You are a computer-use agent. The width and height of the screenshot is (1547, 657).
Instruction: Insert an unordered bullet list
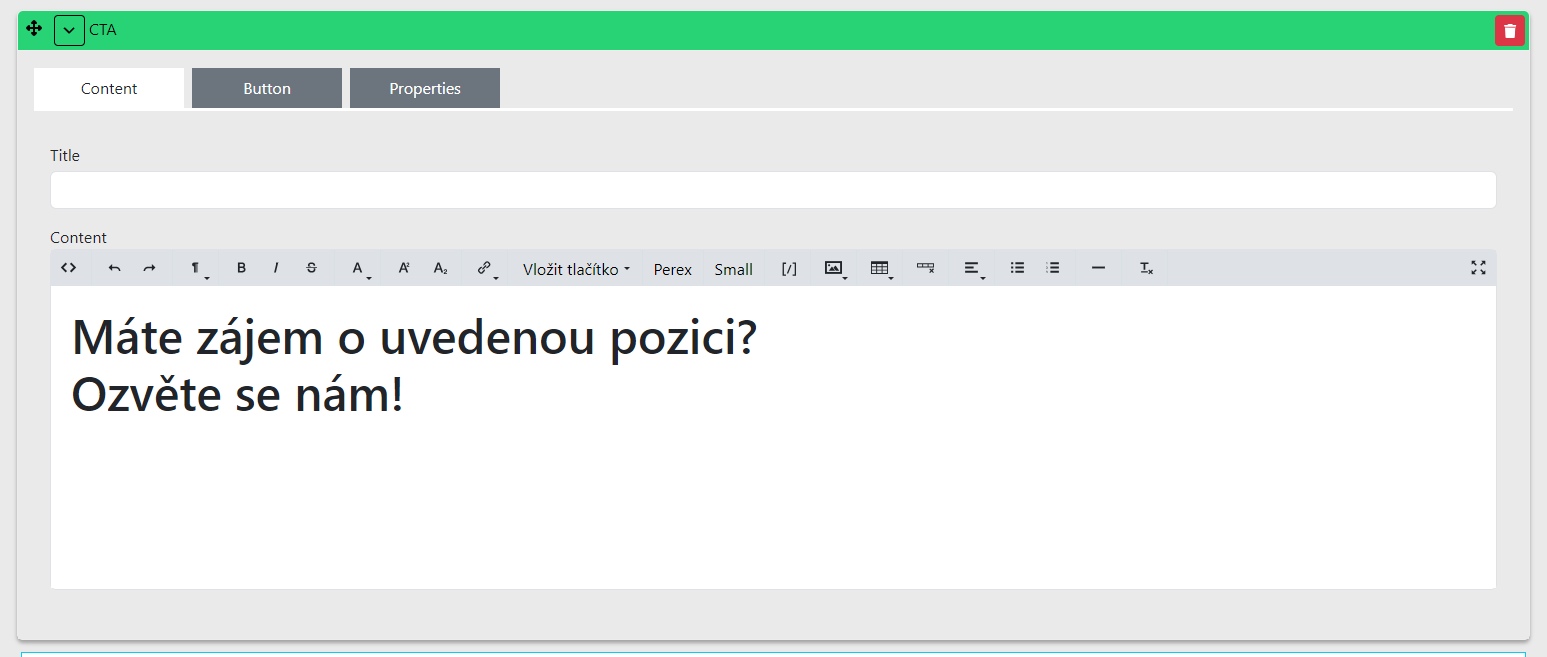[x=1017, y=268]
